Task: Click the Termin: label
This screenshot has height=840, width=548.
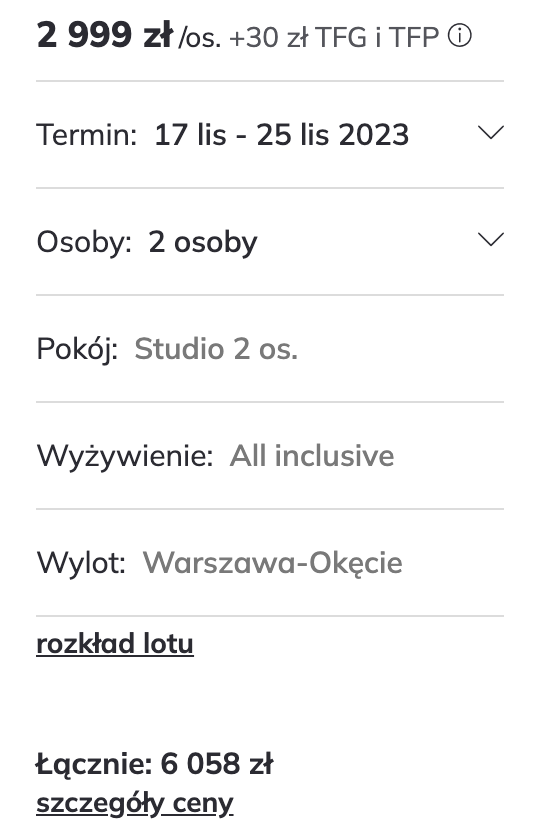Action: (x=87, y=134)
